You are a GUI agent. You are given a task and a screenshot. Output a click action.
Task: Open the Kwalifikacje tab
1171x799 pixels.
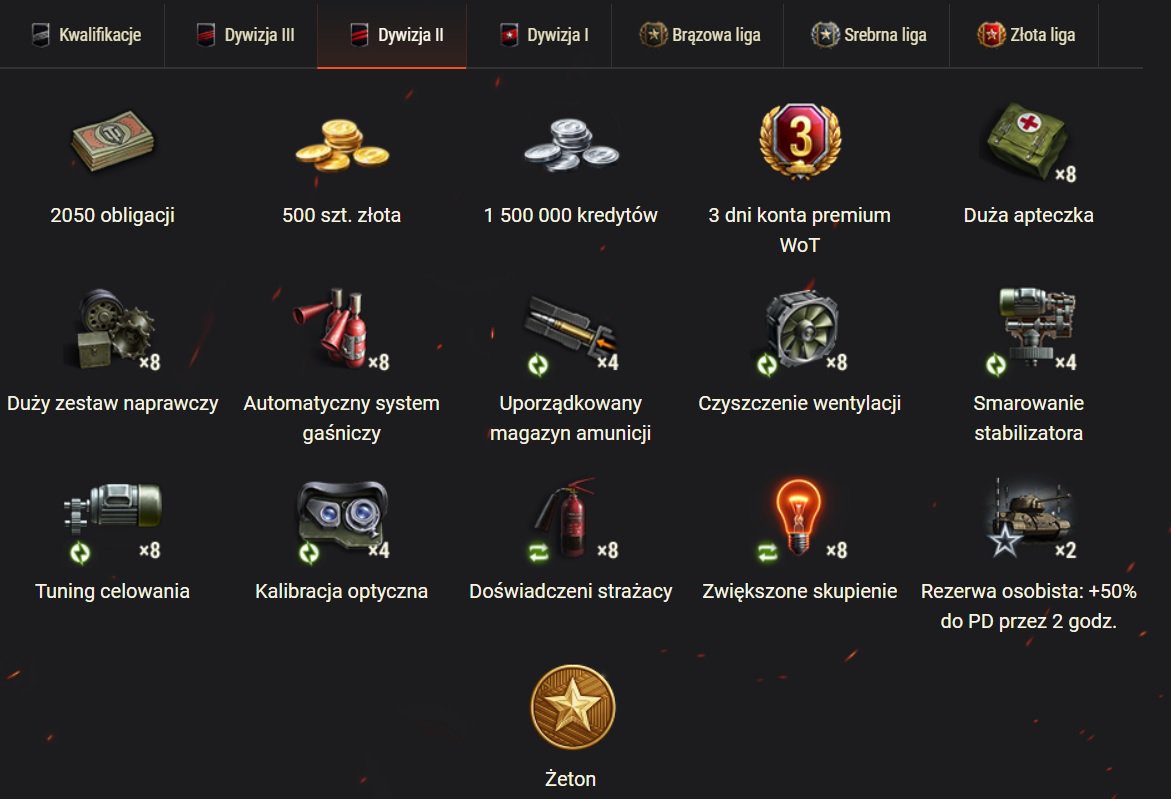(x=86, y=35)
